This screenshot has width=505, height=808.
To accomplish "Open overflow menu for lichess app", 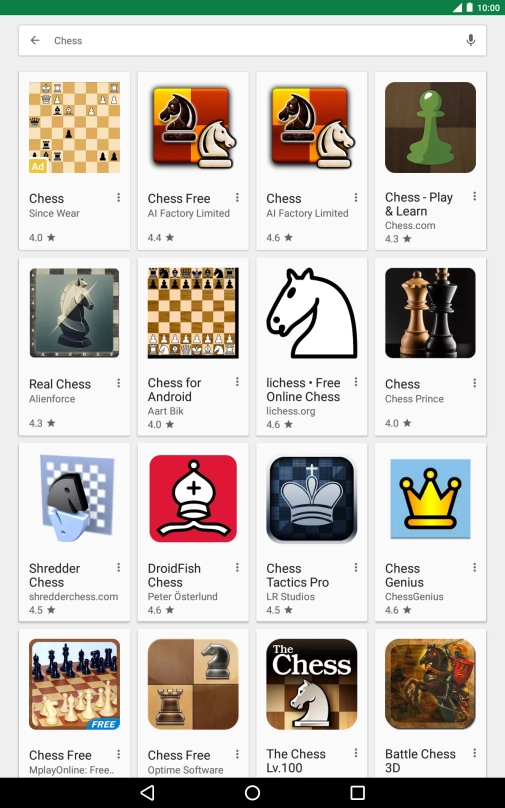I will tap(356, 382).
